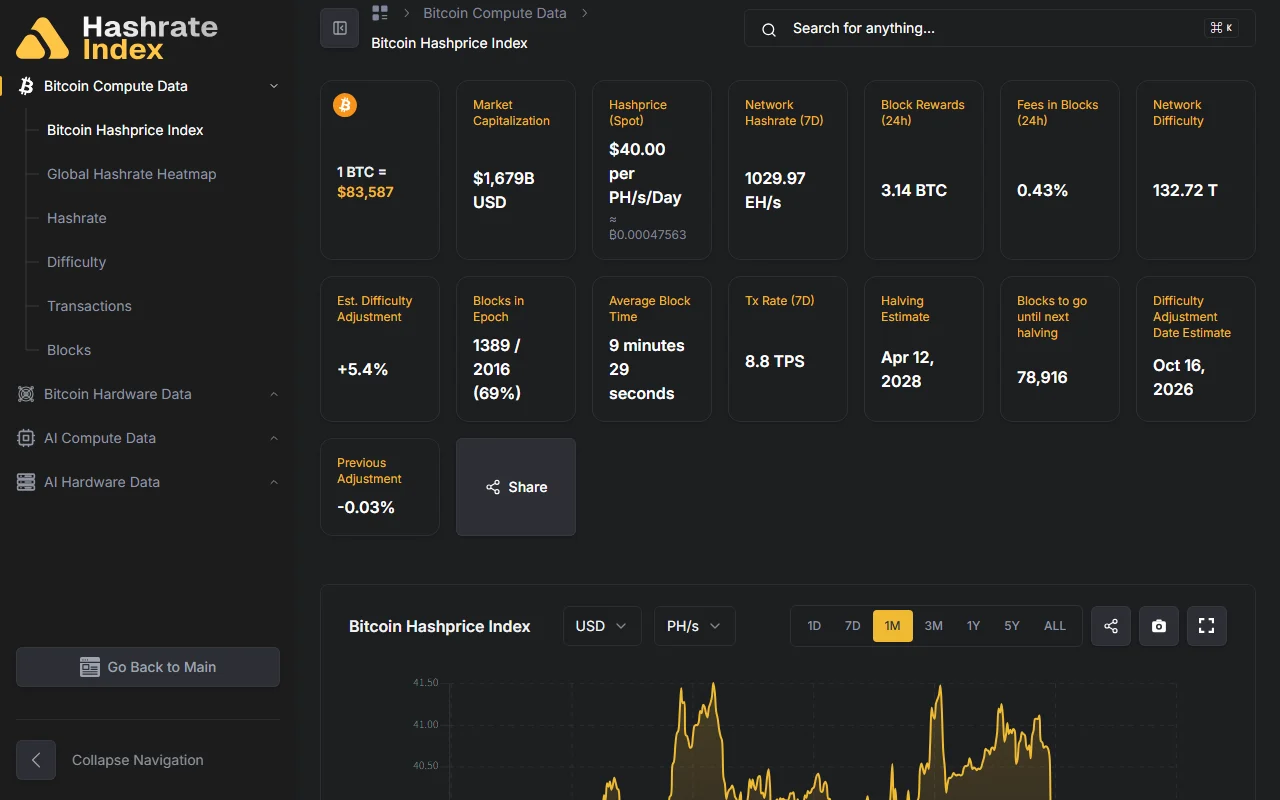
Task: Select the 7D chart range
Action: point(852,626)
